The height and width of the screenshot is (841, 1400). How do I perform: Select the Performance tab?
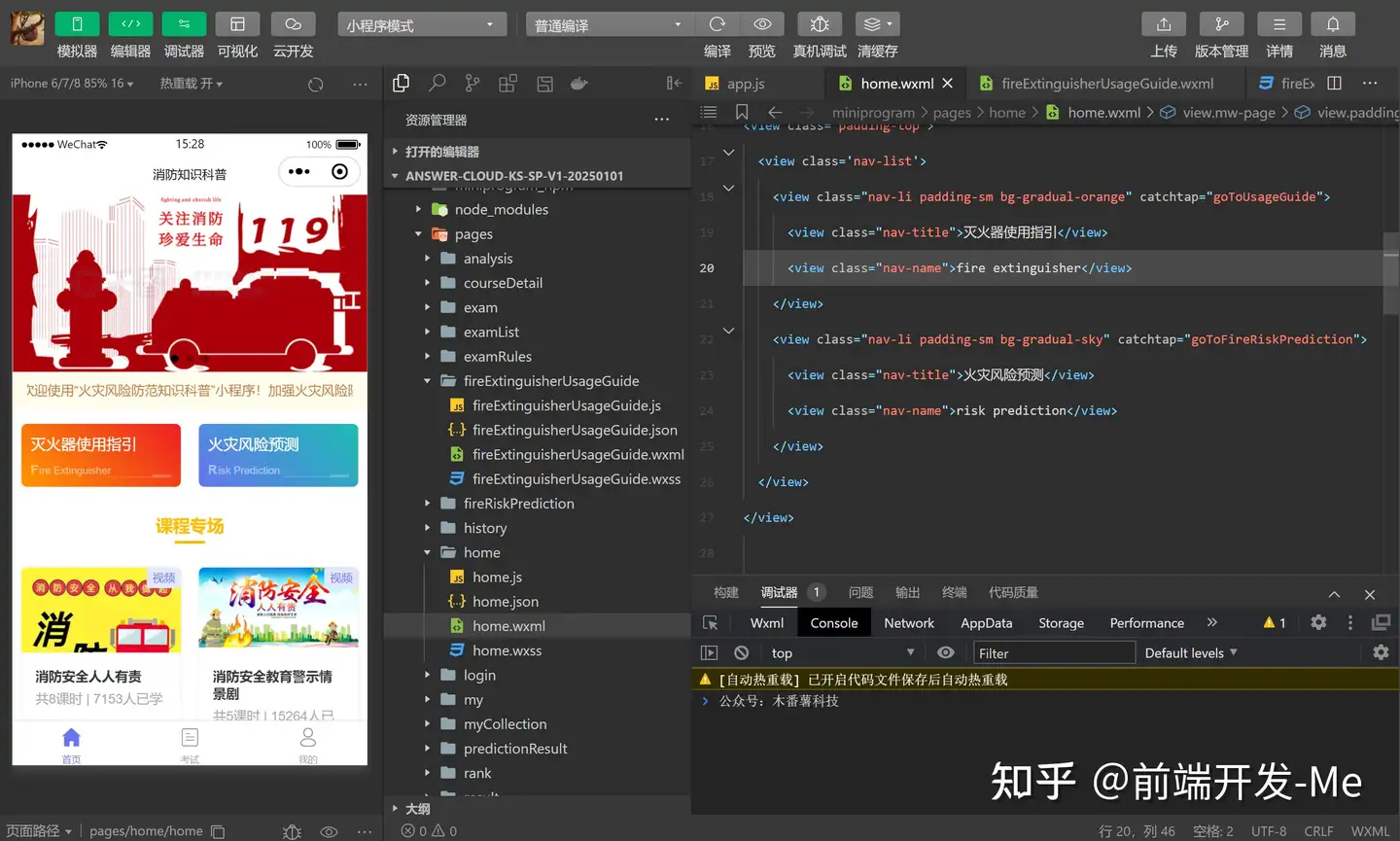[1147, 623]
